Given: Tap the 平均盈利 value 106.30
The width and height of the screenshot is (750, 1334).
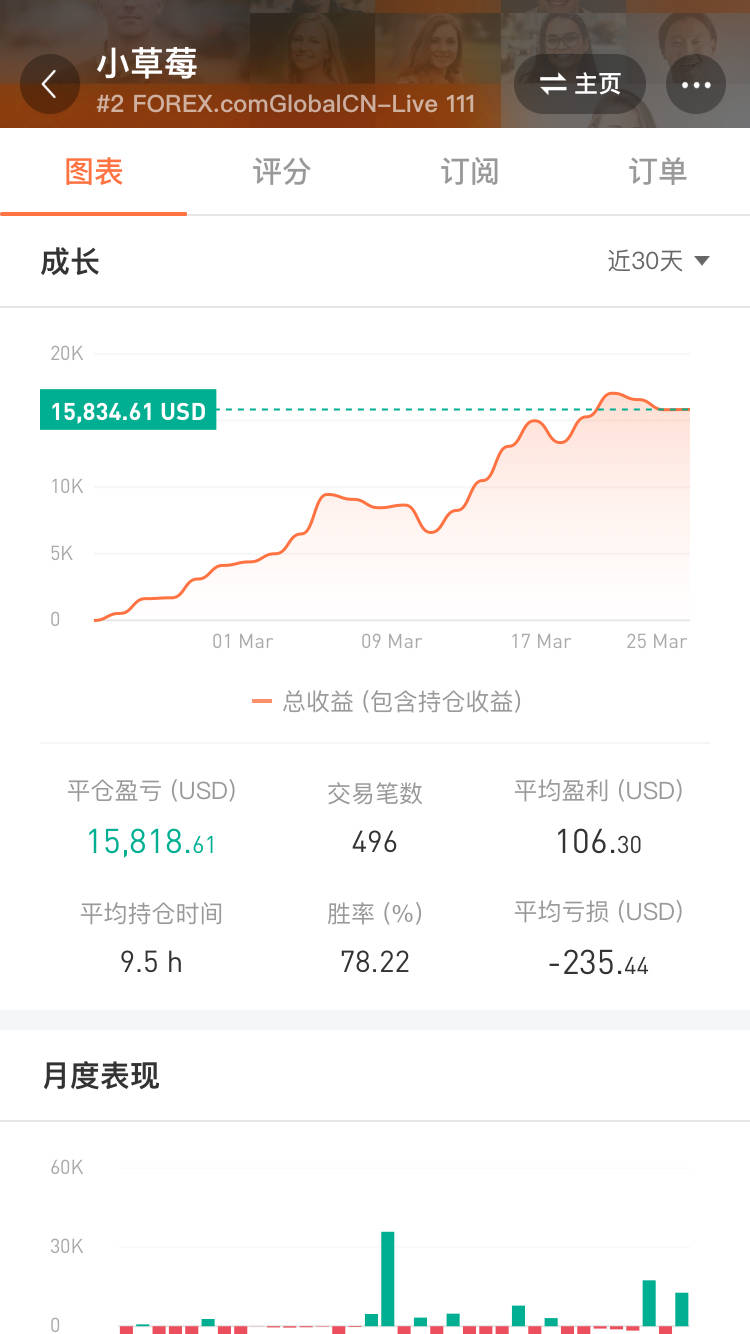Looking at the screenshot, I should click(598, 842).
